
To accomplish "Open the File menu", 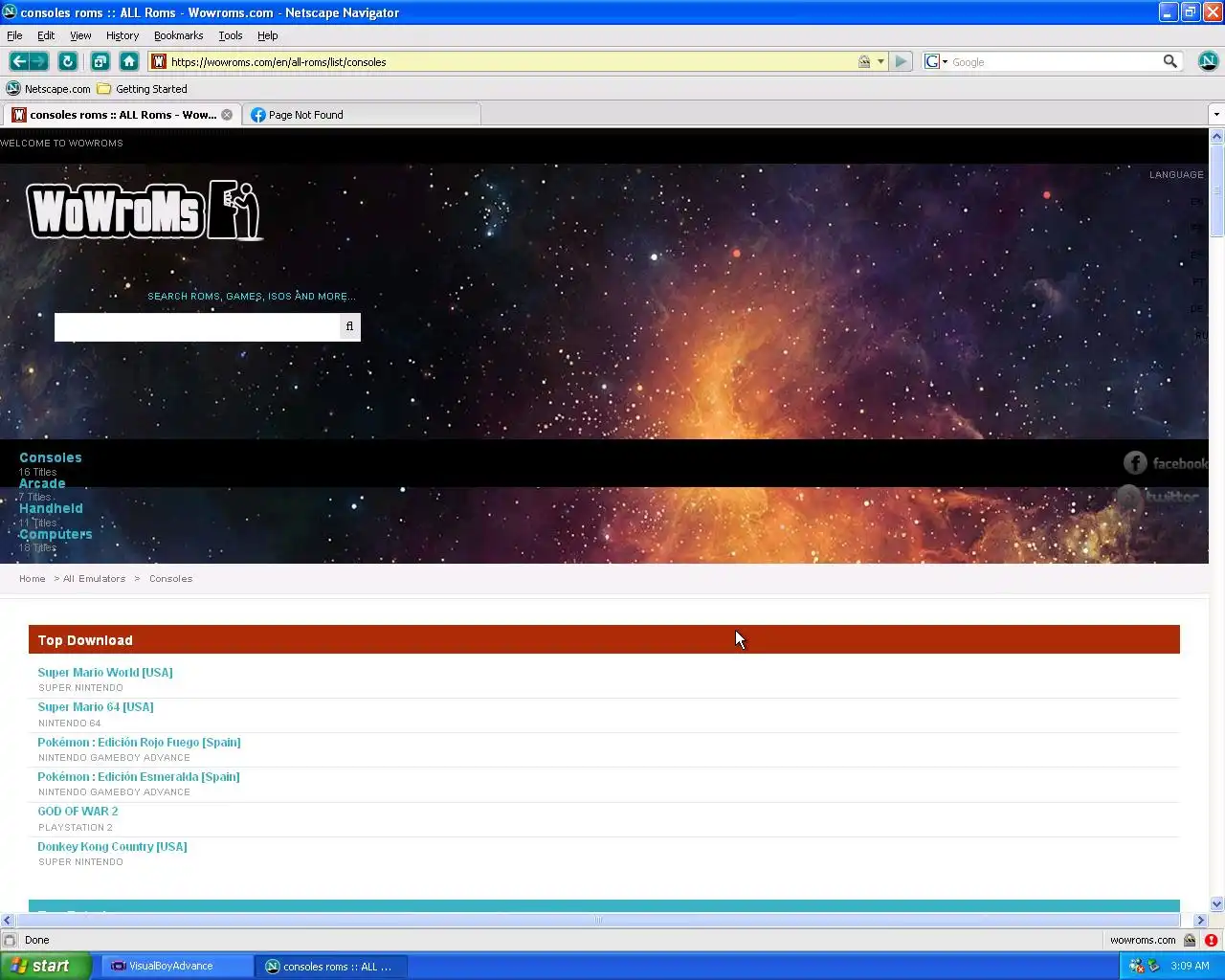I will (x=14, y=35).
